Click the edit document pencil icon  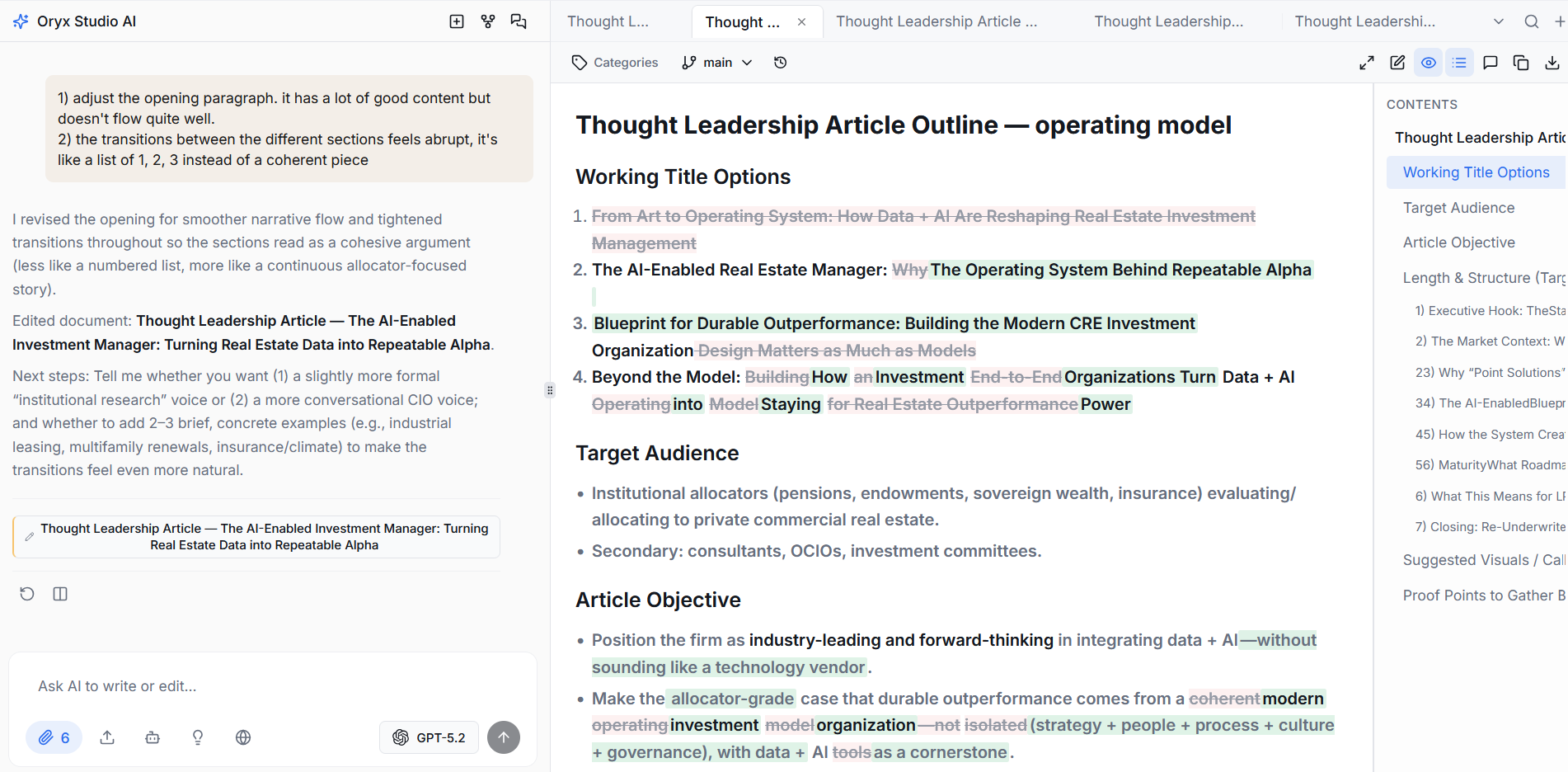tap(1397, 63)
